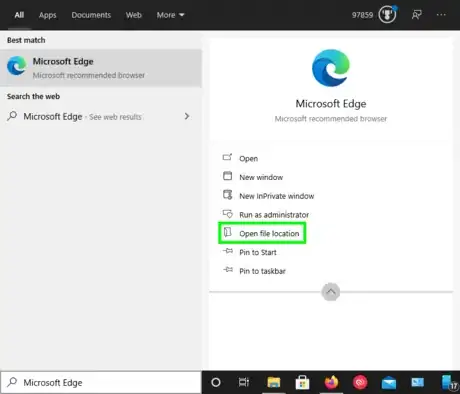Viewport: 460px width, 394px height.
Task: Click recommended browser subtitle in preview pane
Action: (x=331, y=119)
